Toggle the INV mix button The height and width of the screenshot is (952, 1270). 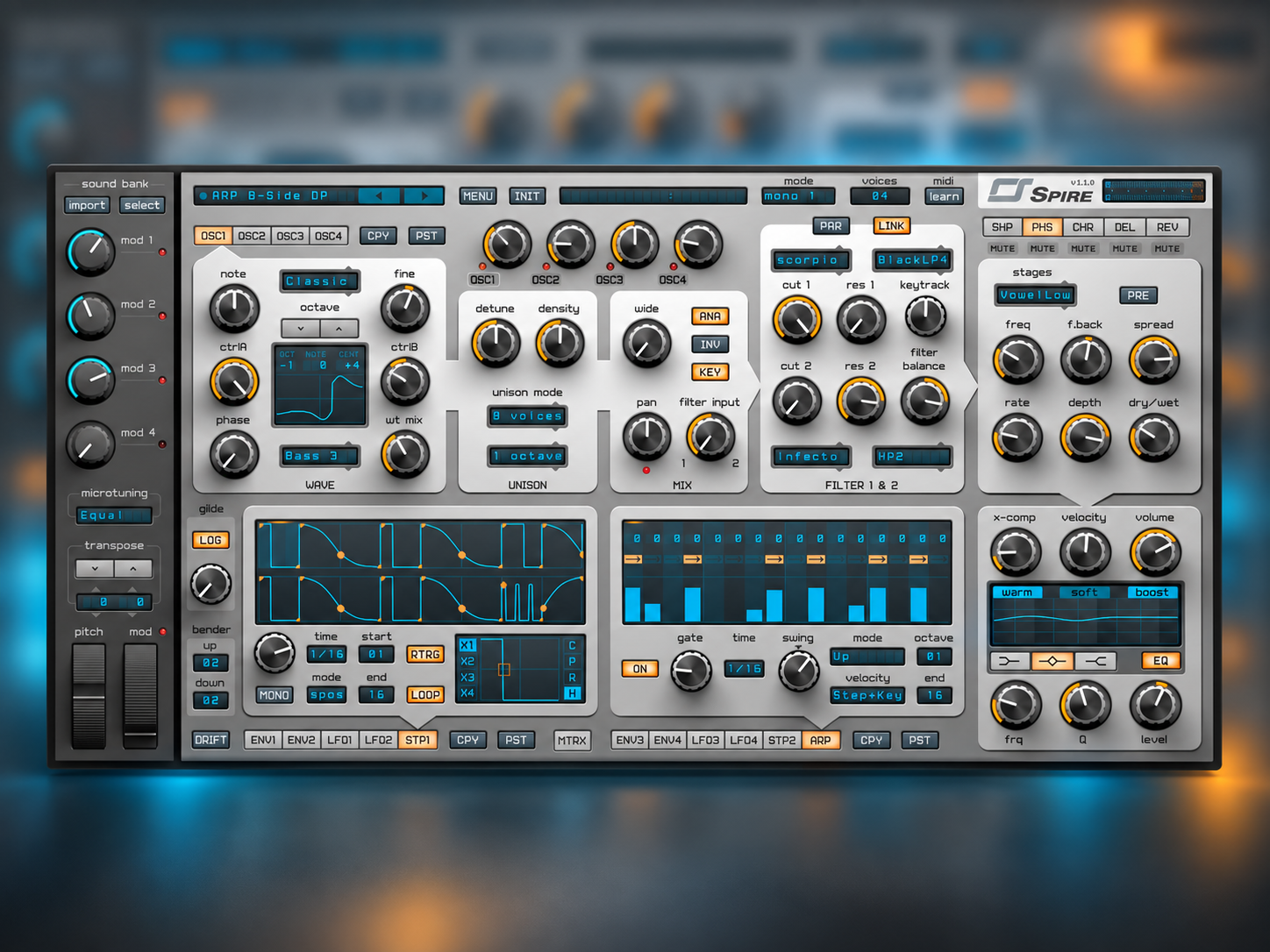[x=710, y=345]
